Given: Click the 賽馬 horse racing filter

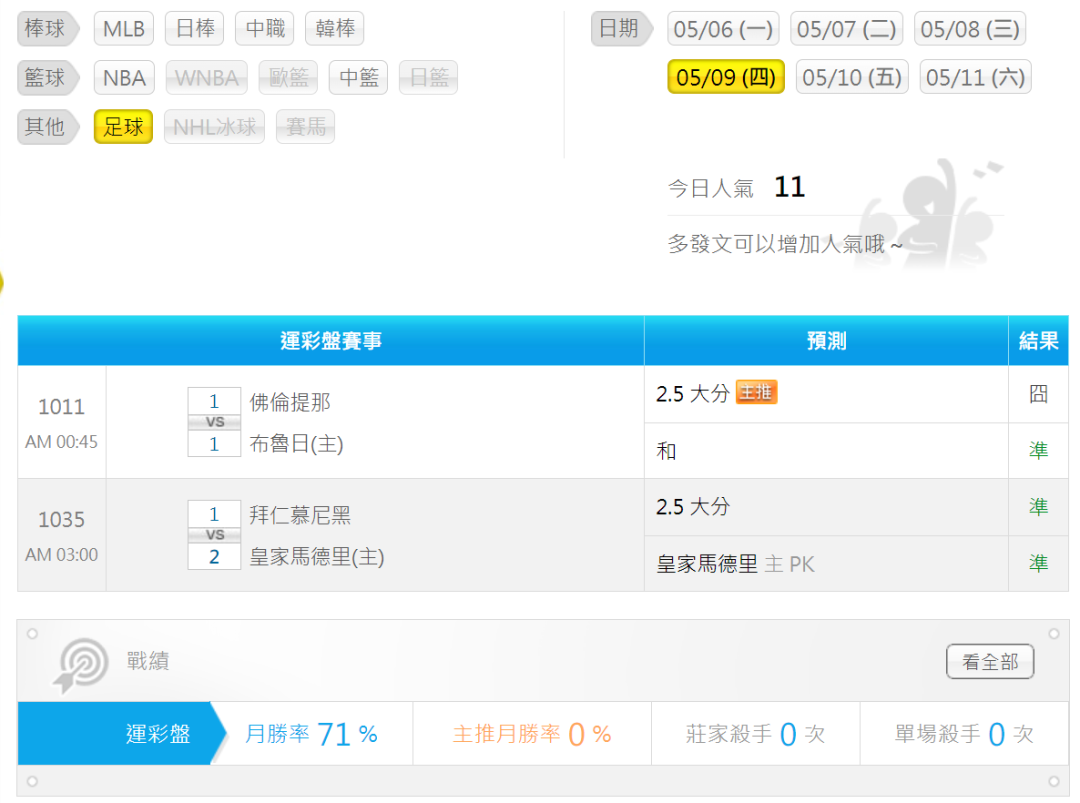Looking at the screenshot, I should pos(305,127).
